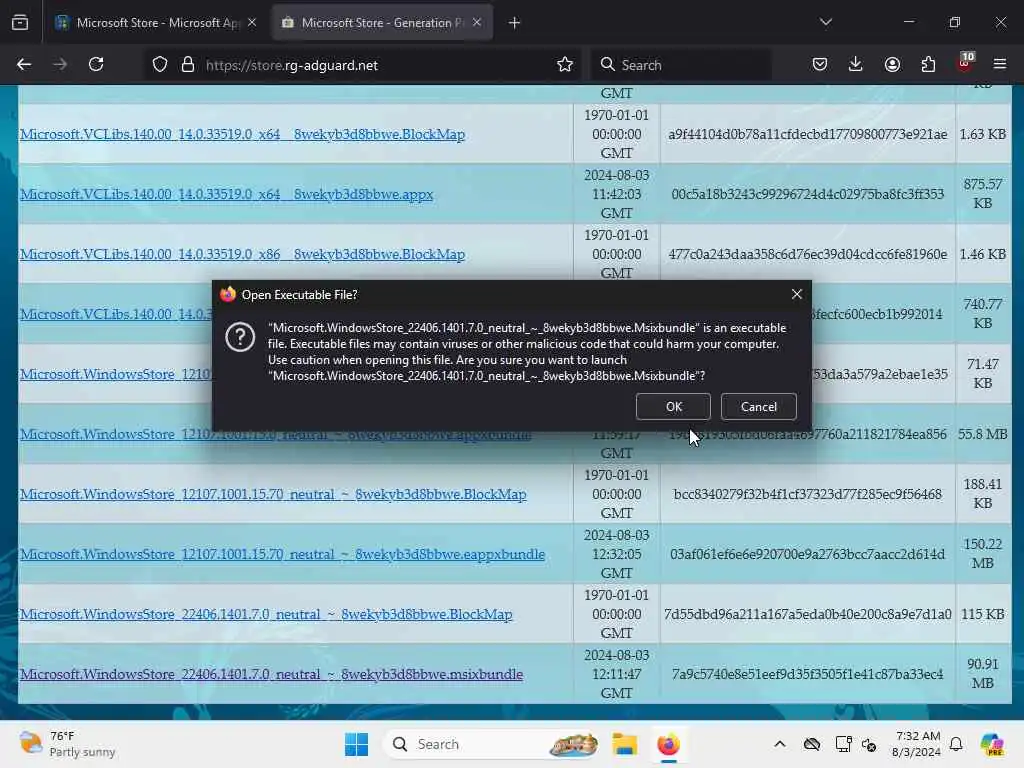Click the browser forward arrow

pyautogui.click(x=60, y=64)
